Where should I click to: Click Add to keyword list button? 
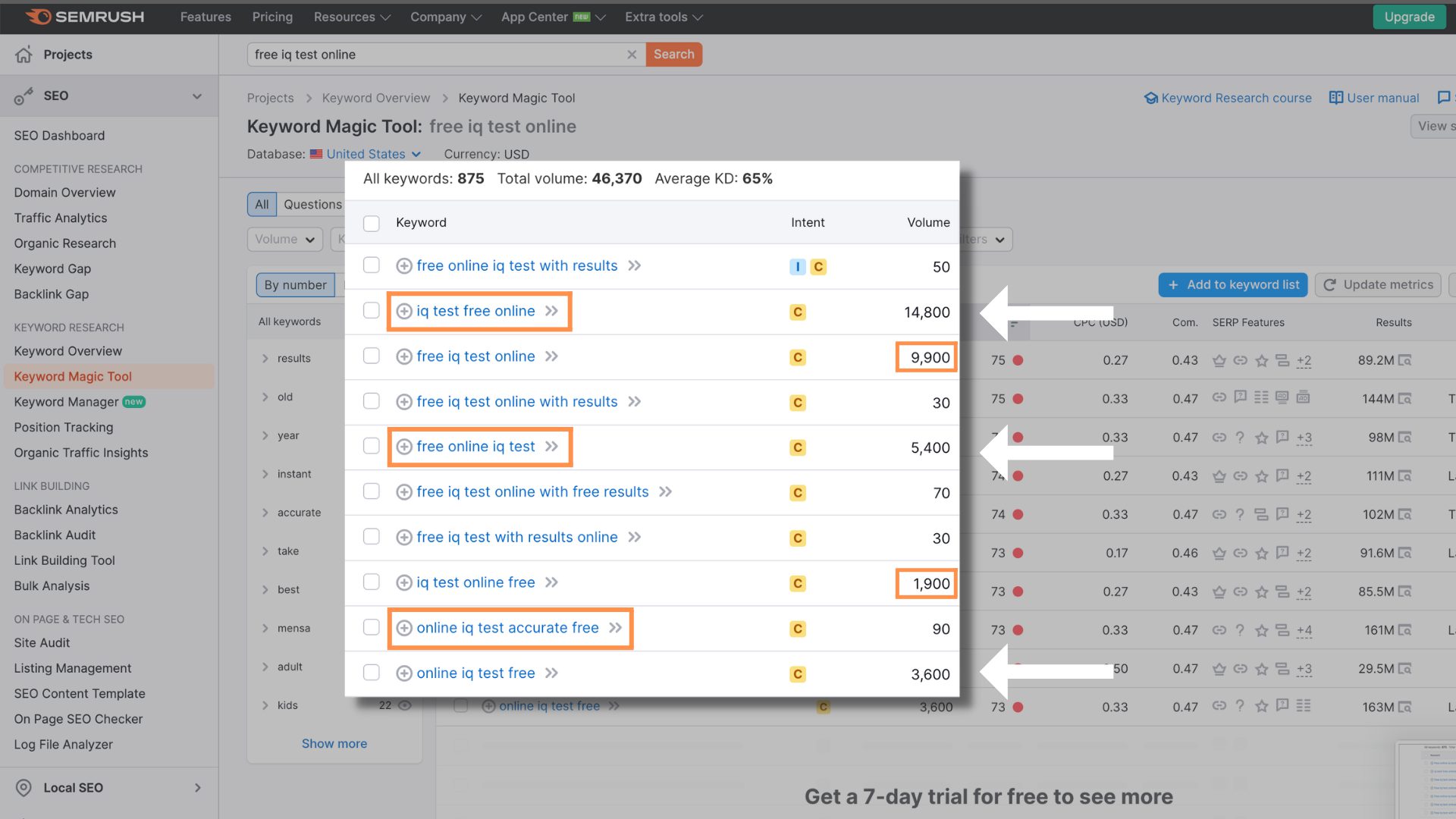coord(1233,285)
